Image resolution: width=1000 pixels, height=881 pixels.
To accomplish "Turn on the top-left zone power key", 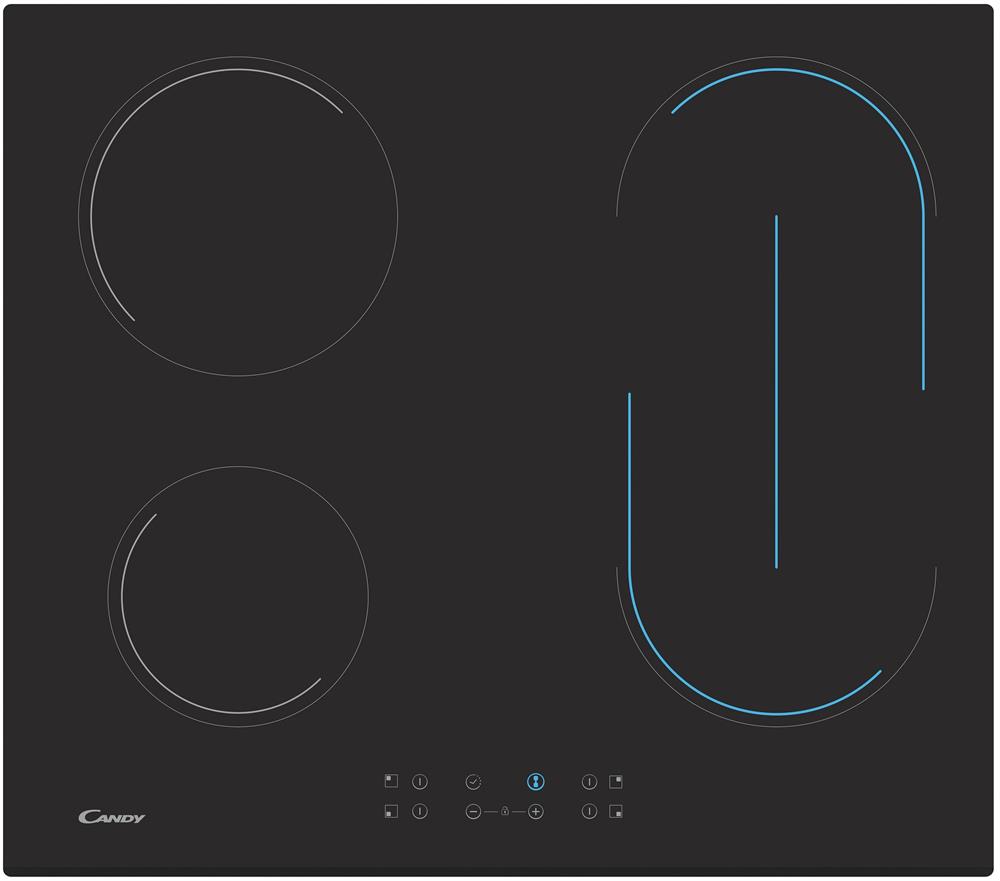I will [420, 782].
